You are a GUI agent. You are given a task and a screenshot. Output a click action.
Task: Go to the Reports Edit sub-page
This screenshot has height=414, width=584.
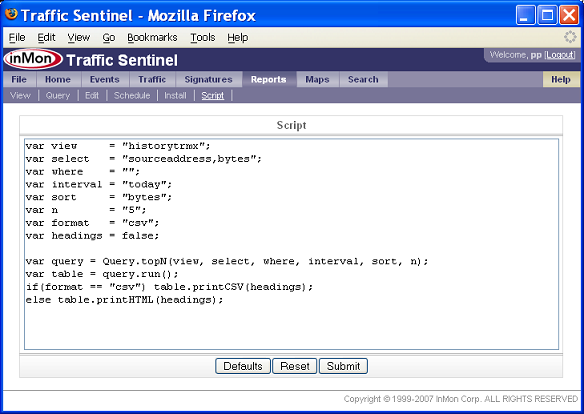click(92, 96)
